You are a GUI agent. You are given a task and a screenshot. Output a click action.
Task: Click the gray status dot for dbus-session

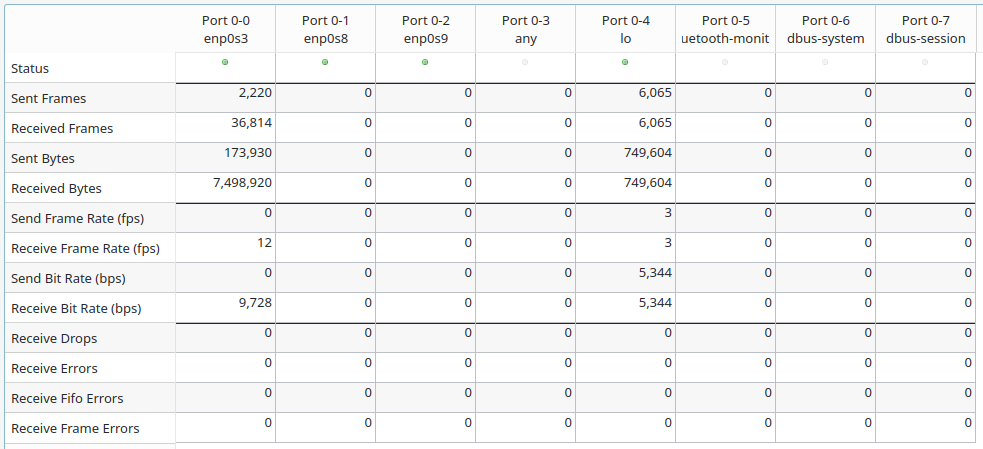925,62
